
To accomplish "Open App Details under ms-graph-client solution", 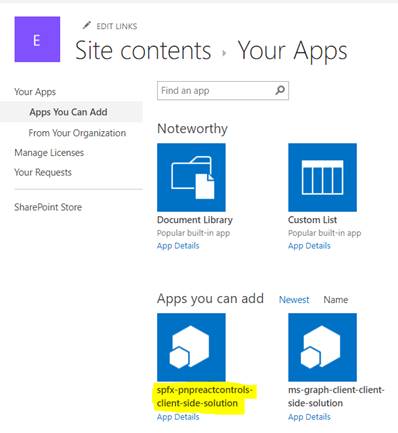I will pos(309,417).
